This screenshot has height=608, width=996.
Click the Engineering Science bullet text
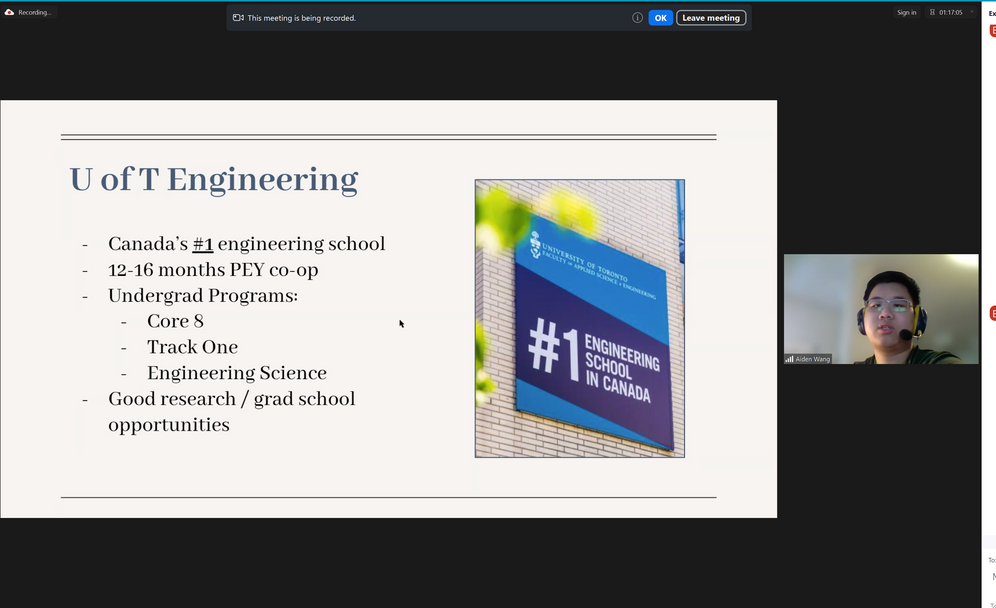tap(236, 373)
